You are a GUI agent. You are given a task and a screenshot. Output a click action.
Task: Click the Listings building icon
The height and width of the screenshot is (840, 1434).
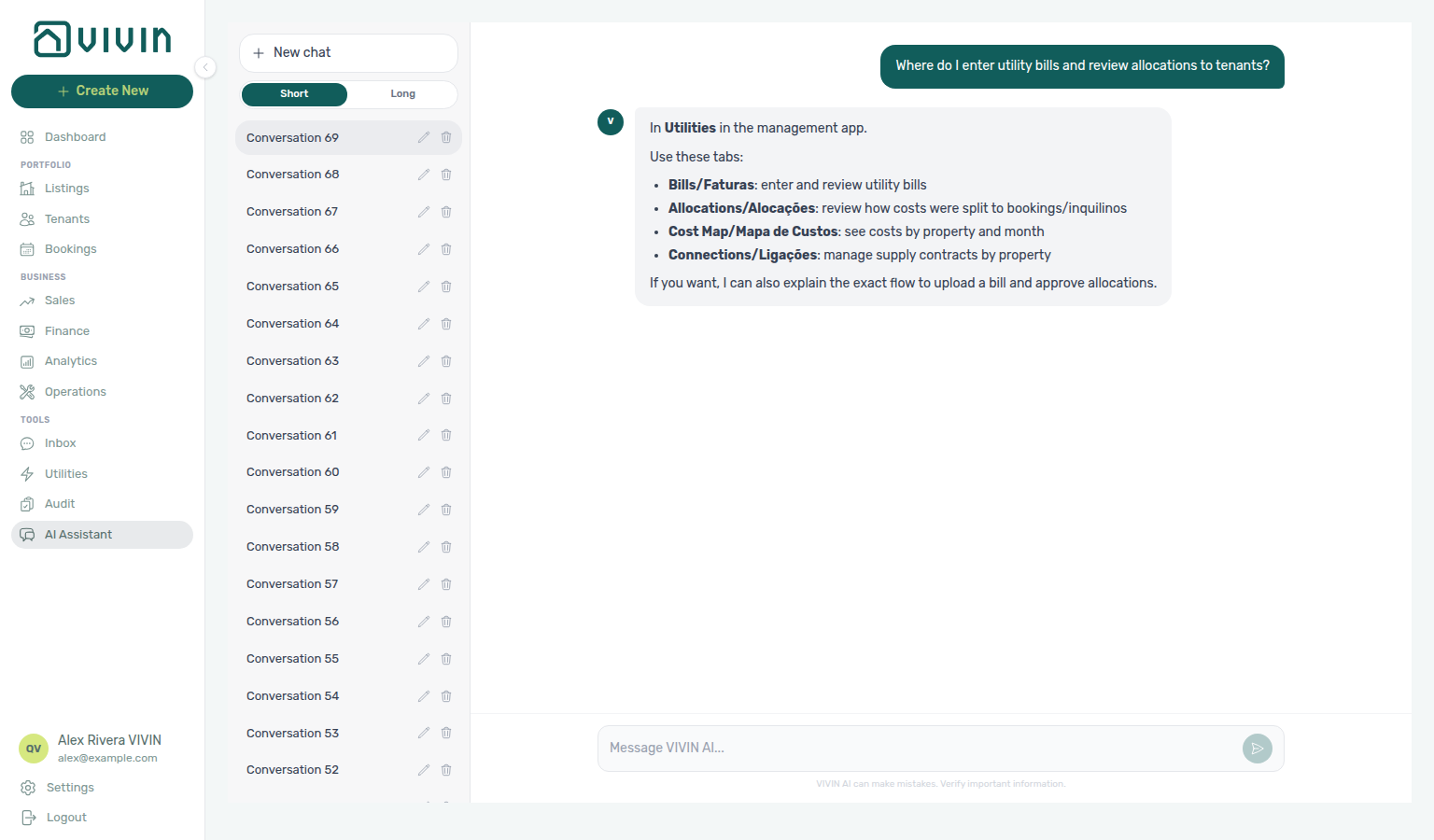click(27, 189)
